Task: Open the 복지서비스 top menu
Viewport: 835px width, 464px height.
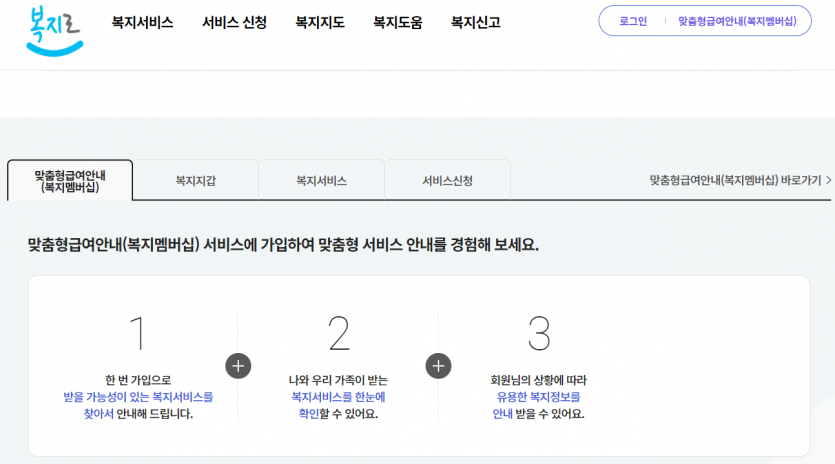Action: click(x=142, y=22)
